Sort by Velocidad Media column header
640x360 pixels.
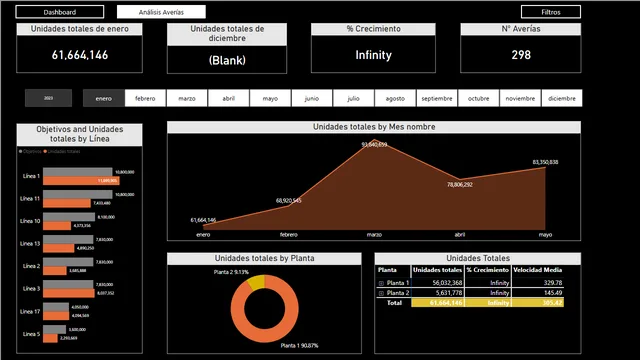pos(538,270)
